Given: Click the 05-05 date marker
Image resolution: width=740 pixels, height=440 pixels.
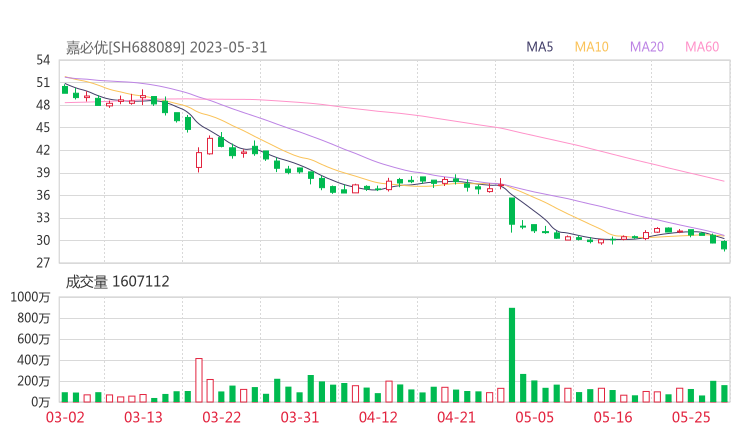Looking at the screenshot, I should click(x=534, y=417).
